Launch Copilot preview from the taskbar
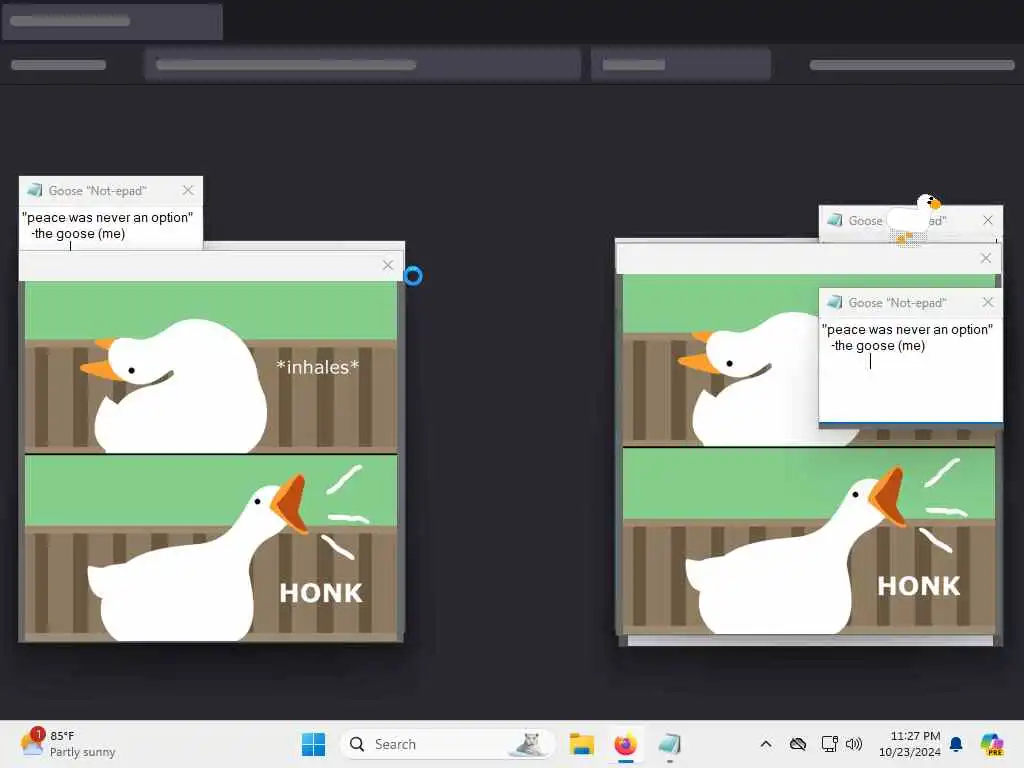Image resolution: width=1024 pixels, height=768 pixels. (992, 744)
